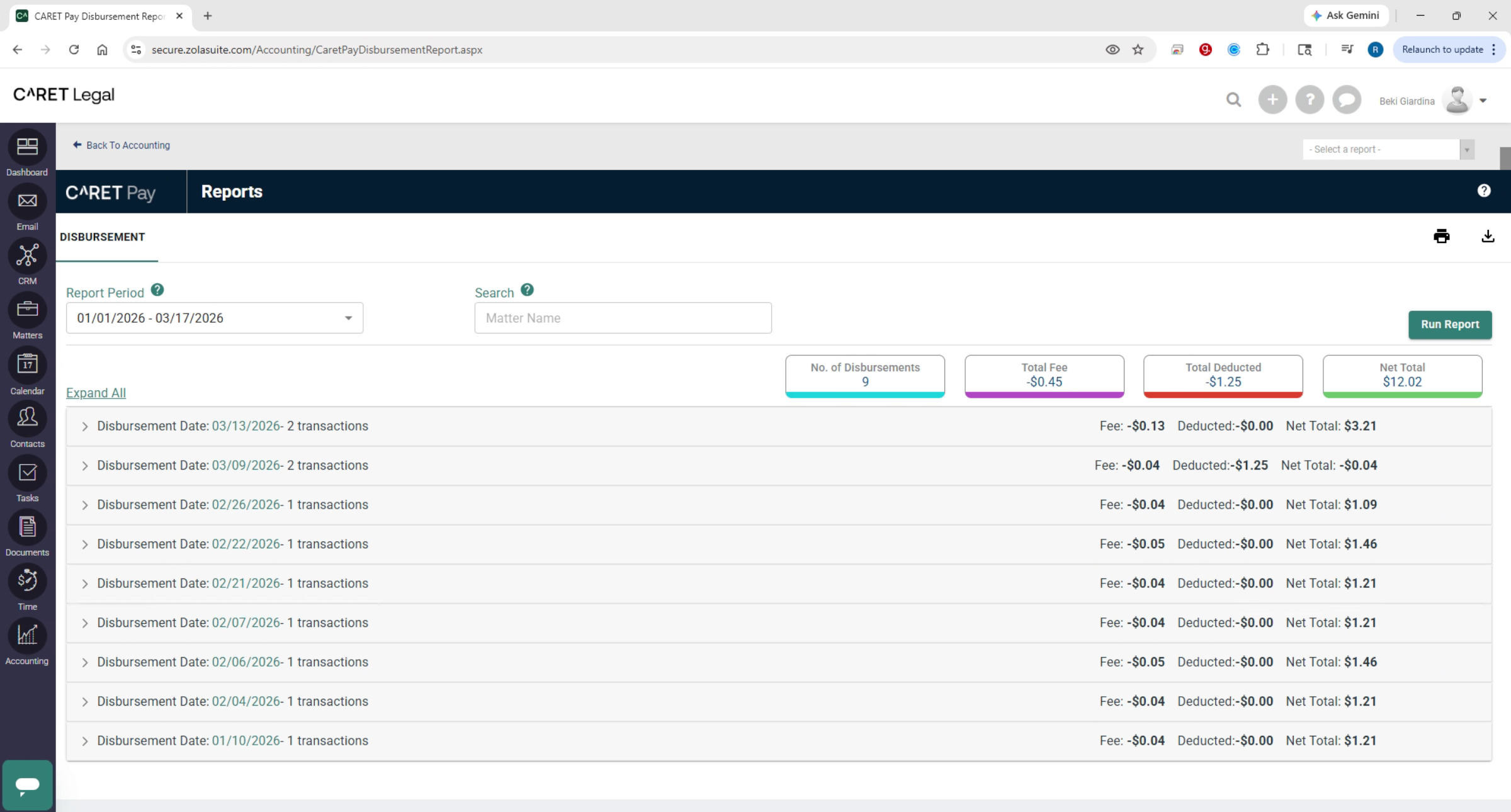Open the messages chat bubble icon
The width and height of the screenshot is (1511, 812).
[1347, 100]
